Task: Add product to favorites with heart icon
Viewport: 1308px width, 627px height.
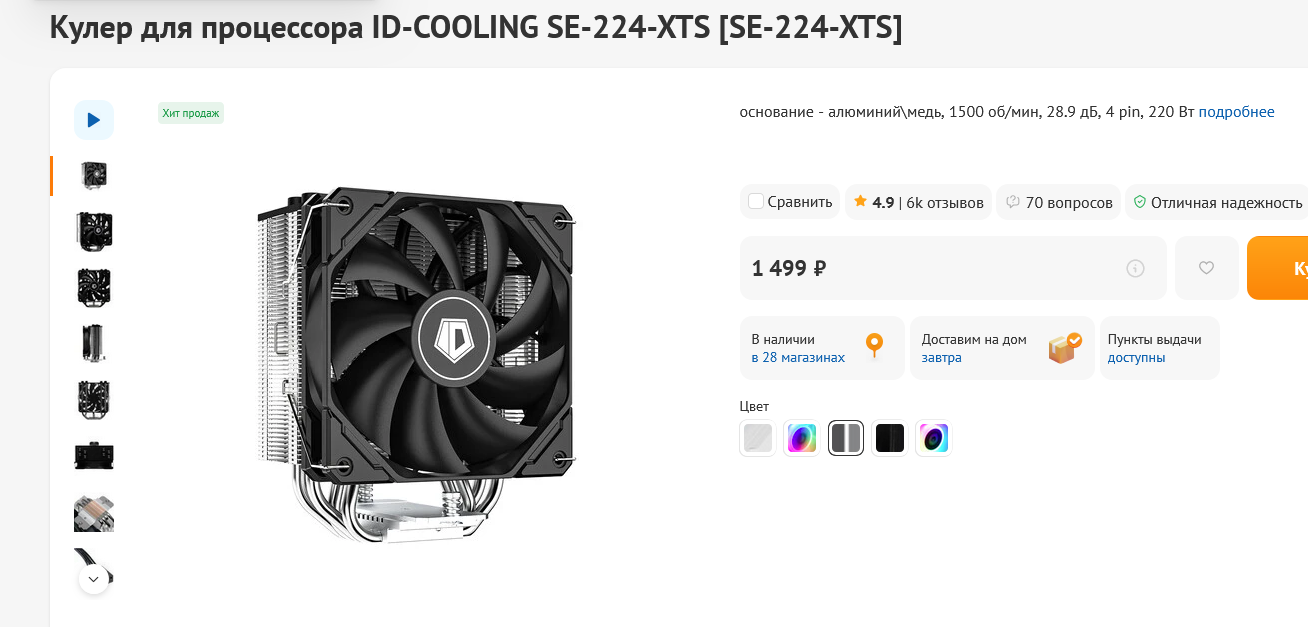Action: point(1206,268)
